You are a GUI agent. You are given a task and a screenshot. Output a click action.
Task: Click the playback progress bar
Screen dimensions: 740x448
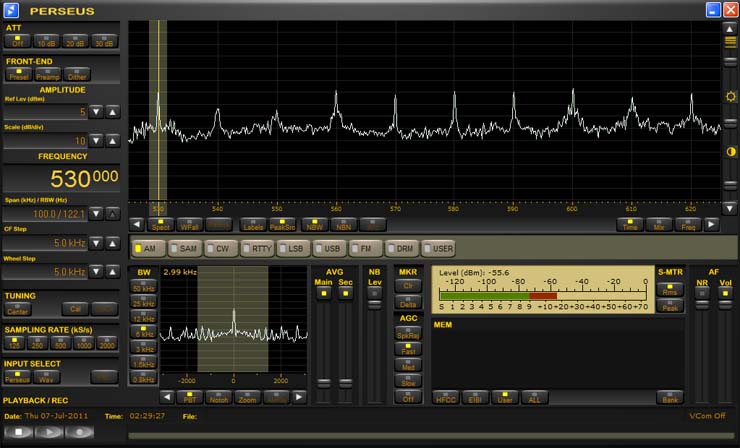coord(432,436)
